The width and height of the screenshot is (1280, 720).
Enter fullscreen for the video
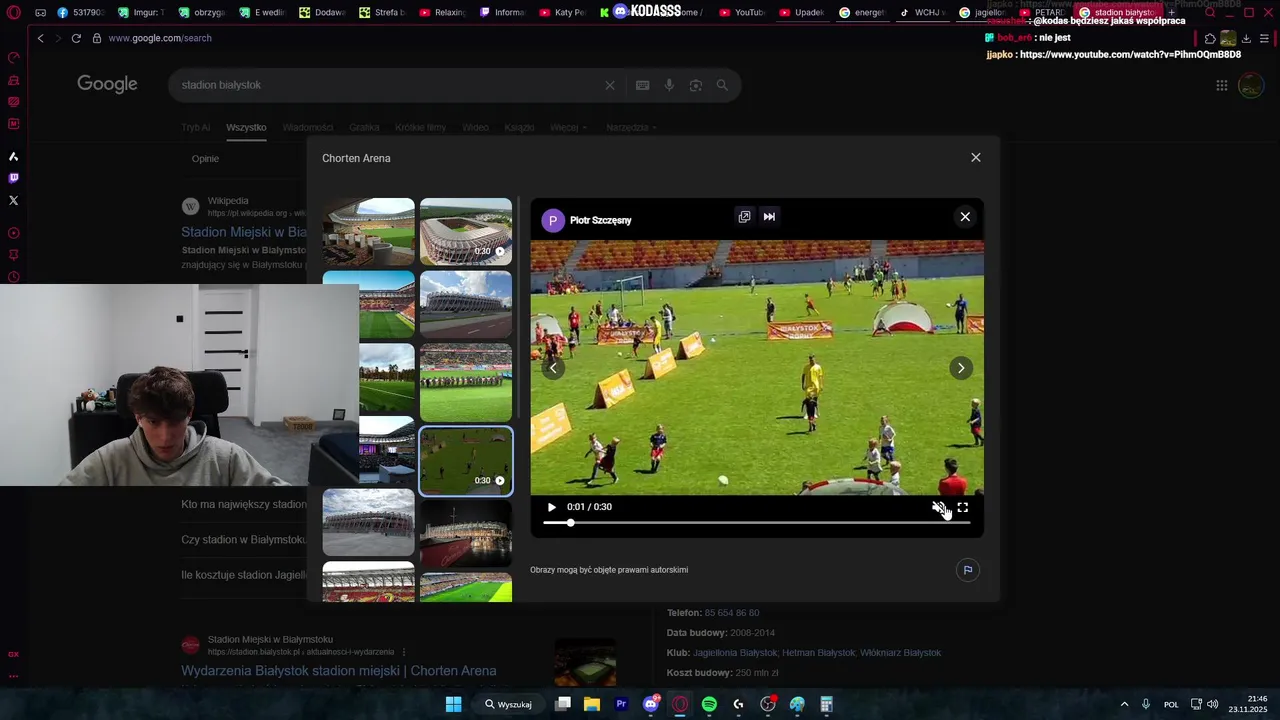click(x=963, y=507)
